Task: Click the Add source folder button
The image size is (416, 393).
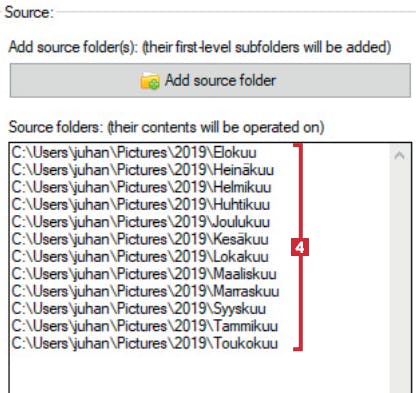Action: [210, 81]
